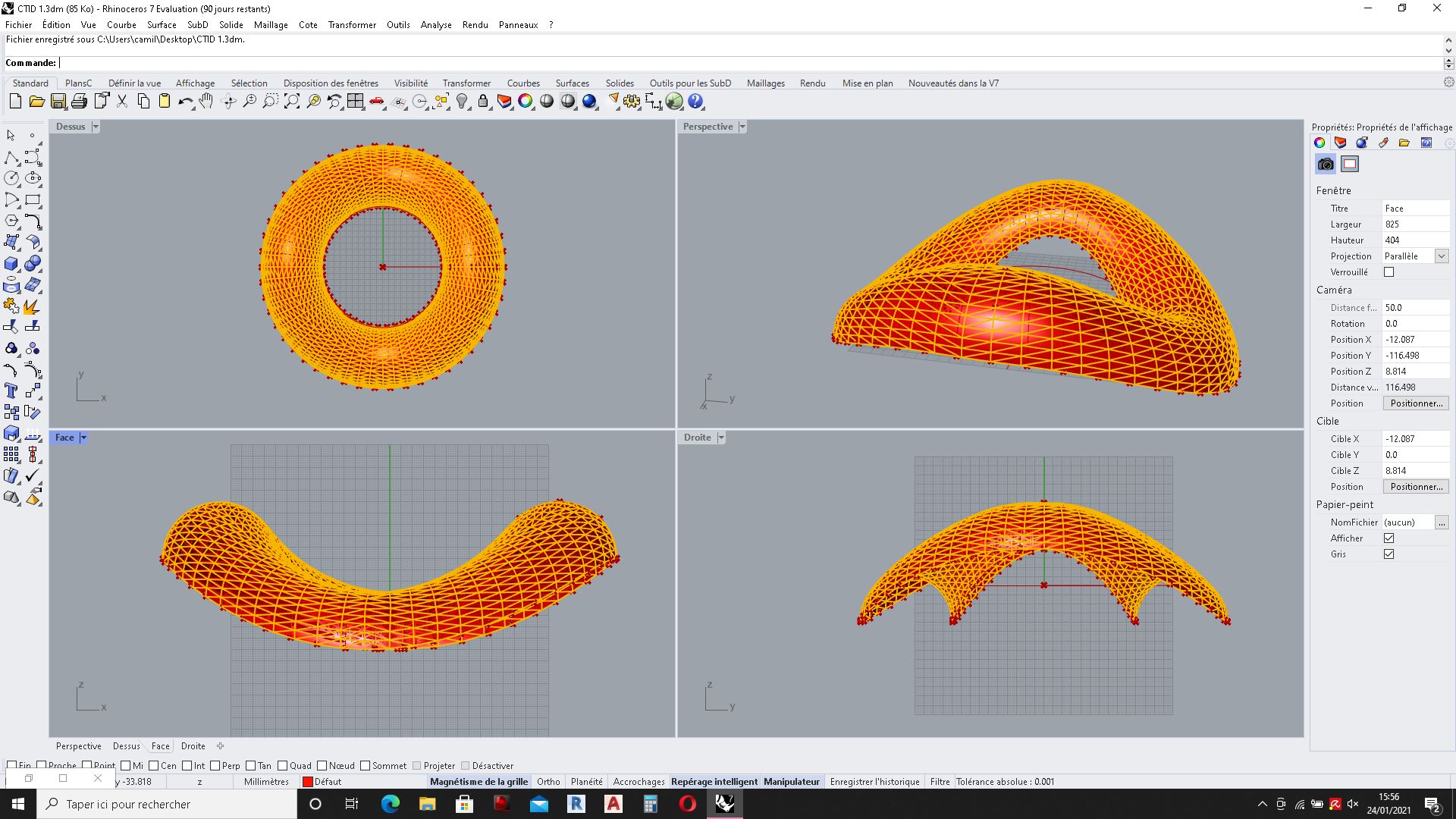
Task: Open the Dessus viewport dropdown arrow
Action: click(96, 127)
